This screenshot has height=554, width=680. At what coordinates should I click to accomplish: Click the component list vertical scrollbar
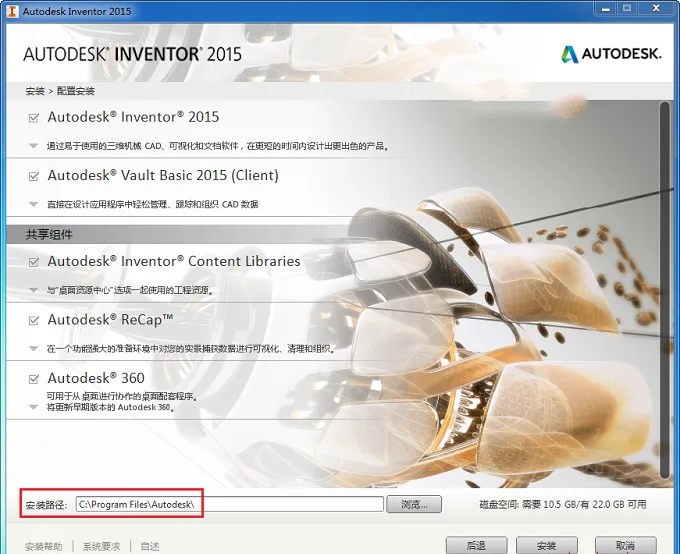[x=664, y=291]
